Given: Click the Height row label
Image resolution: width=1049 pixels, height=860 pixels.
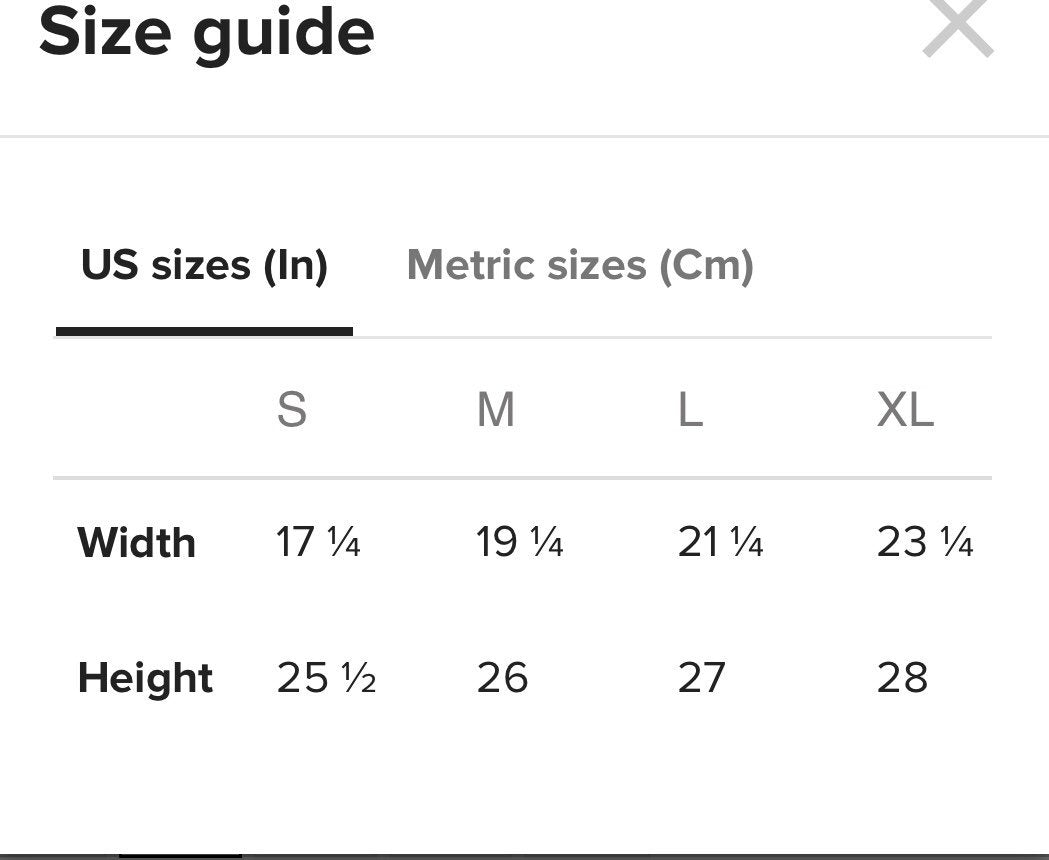Looking at the screenshot, I should pyautogui.click(x=145, y=677).
